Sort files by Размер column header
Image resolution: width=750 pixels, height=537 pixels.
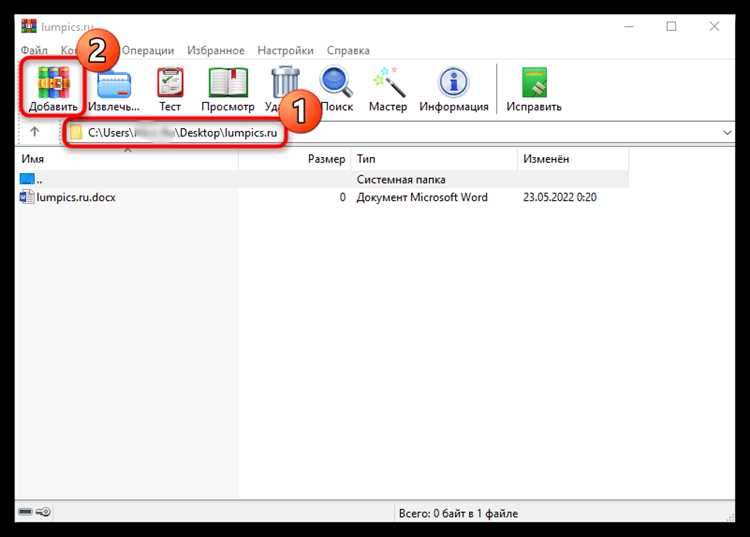pos(295,159)
